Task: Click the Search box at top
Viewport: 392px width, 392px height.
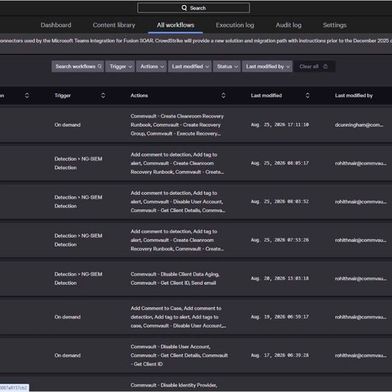Action: pos(193,8)
